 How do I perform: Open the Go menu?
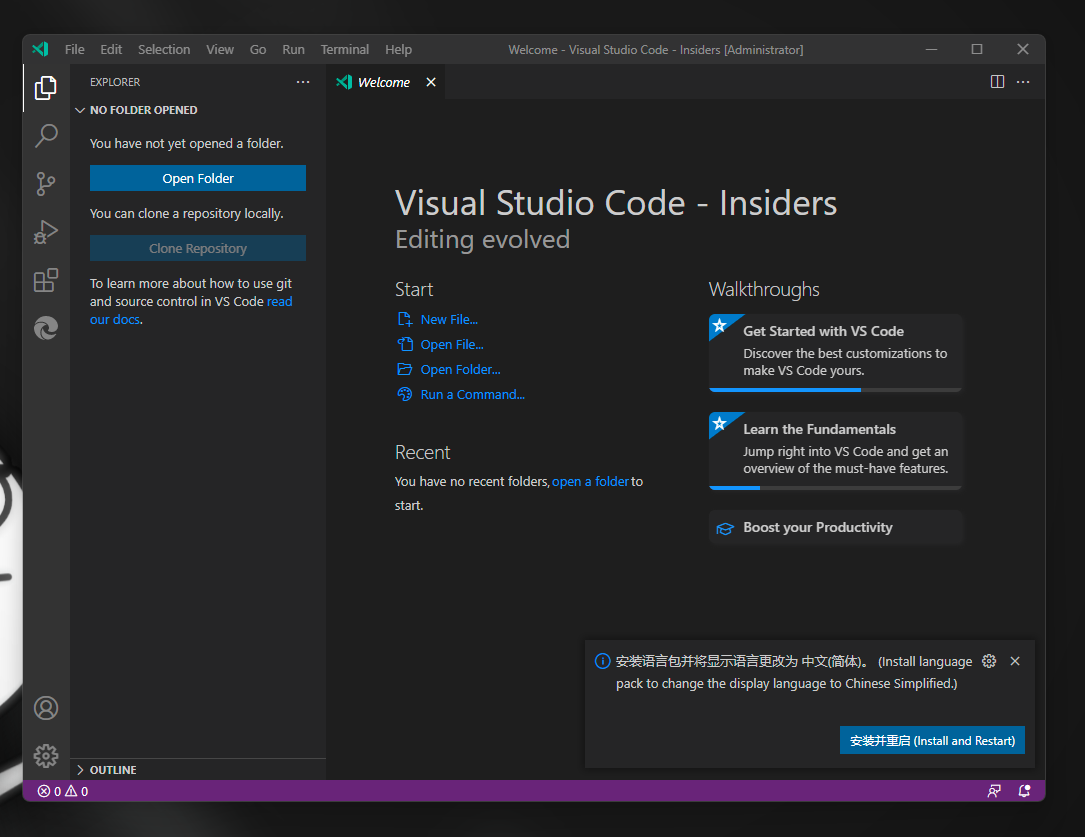(258, 50)
